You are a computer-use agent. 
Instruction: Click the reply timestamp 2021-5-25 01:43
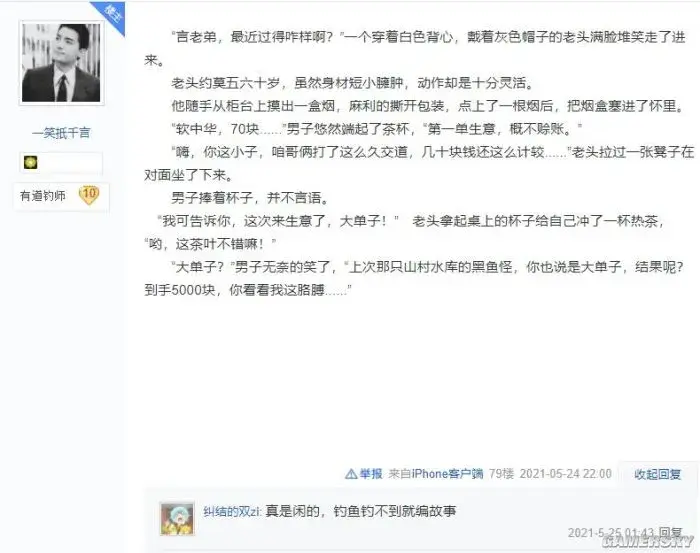(x=611, y=532)
